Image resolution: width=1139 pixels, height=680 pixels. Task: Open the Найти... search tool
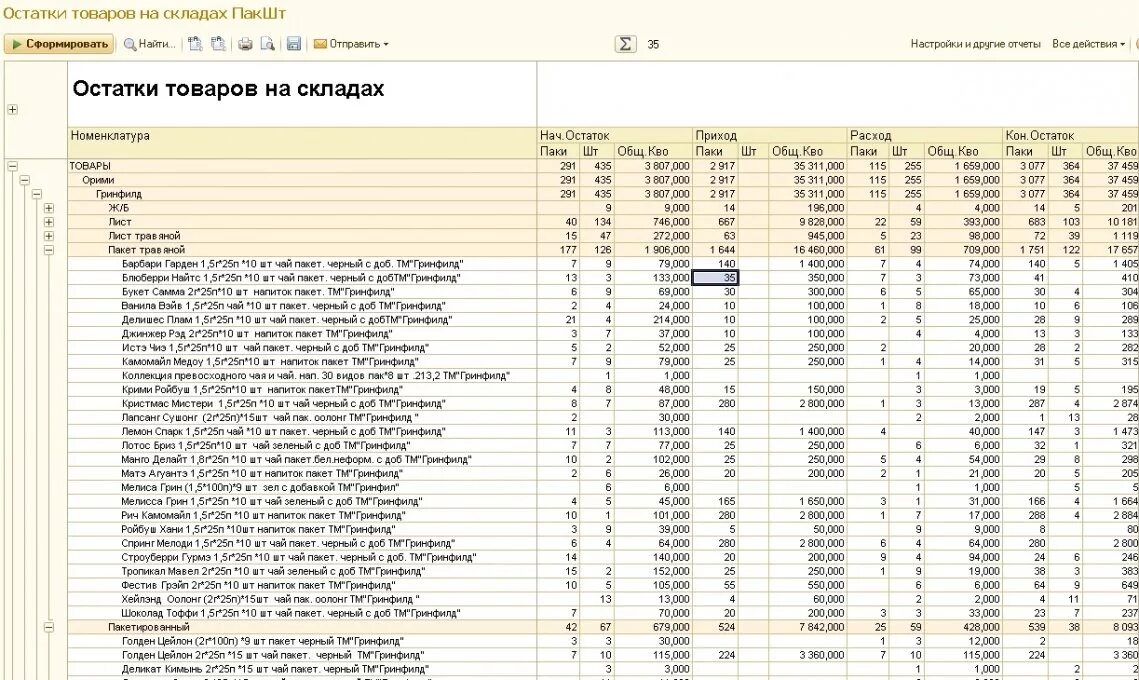point(150,44)
